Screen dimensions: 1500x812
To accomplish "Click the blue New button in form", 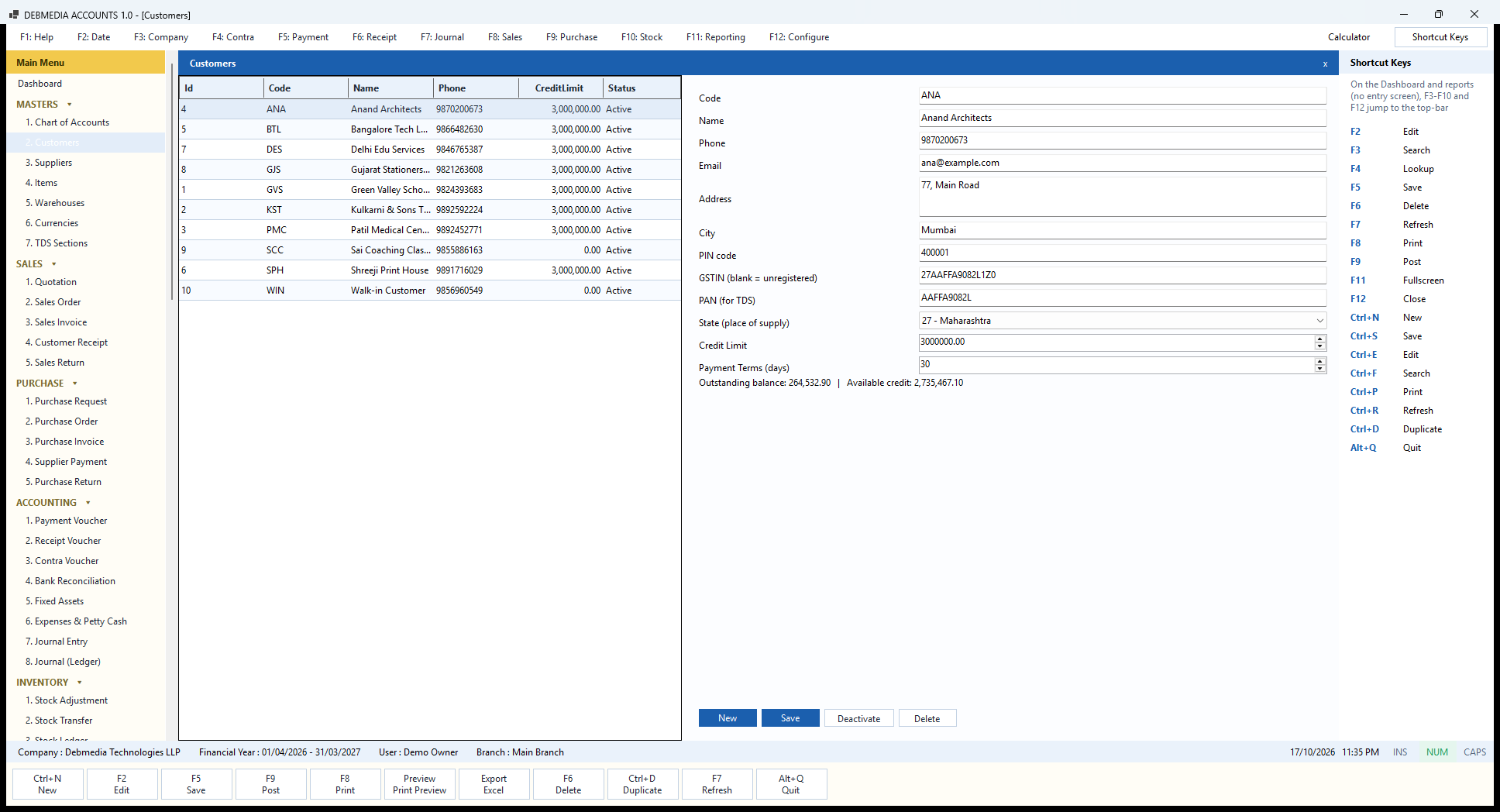I will (728, 718).
